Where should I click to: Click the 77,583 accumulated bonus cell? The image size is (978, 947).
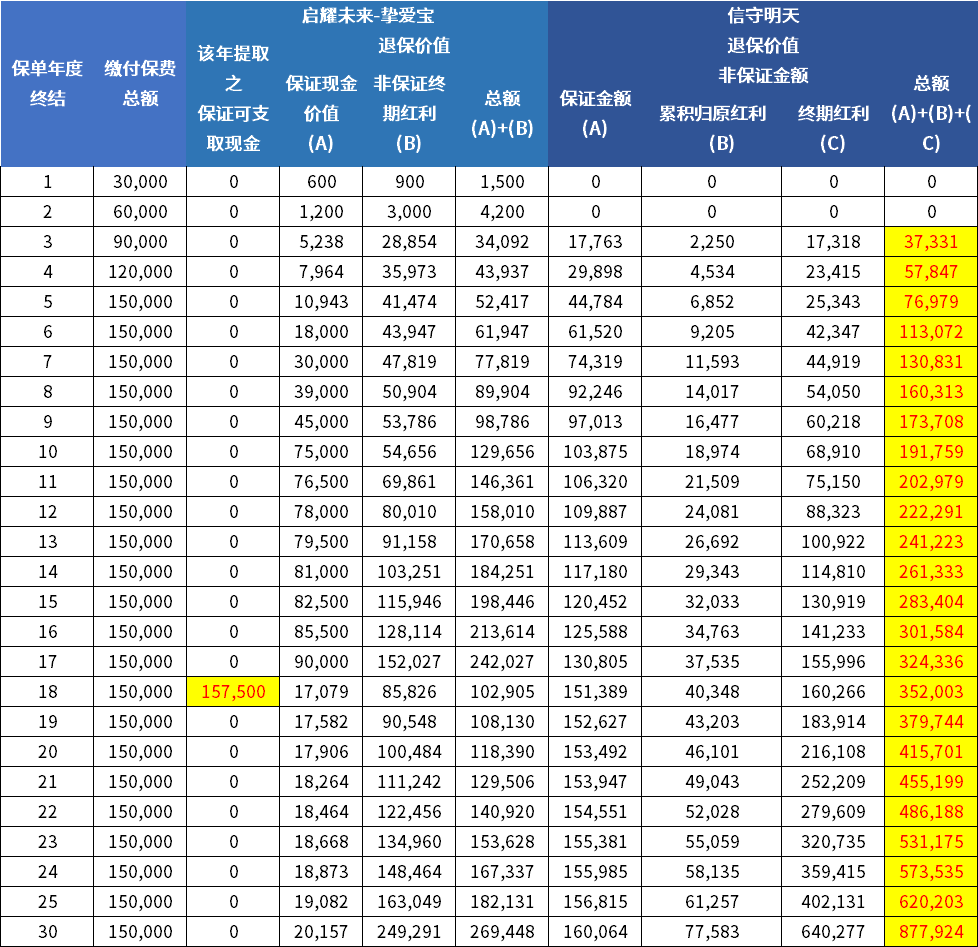pyautogui.click(x=711, y=932)
